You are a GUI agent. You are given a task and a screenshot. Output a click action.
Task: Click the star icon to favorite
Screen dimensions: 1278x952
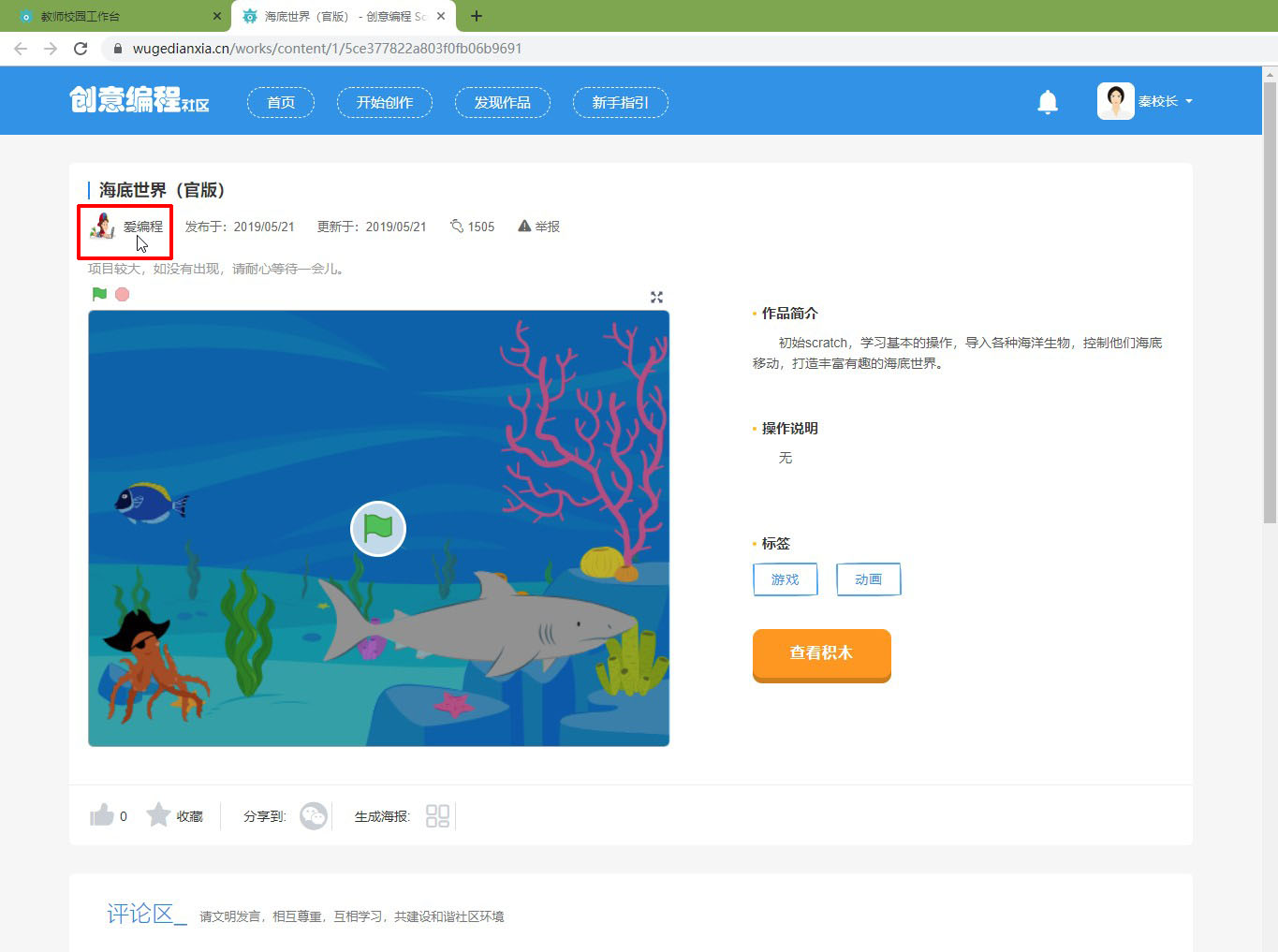pos(158,814)
